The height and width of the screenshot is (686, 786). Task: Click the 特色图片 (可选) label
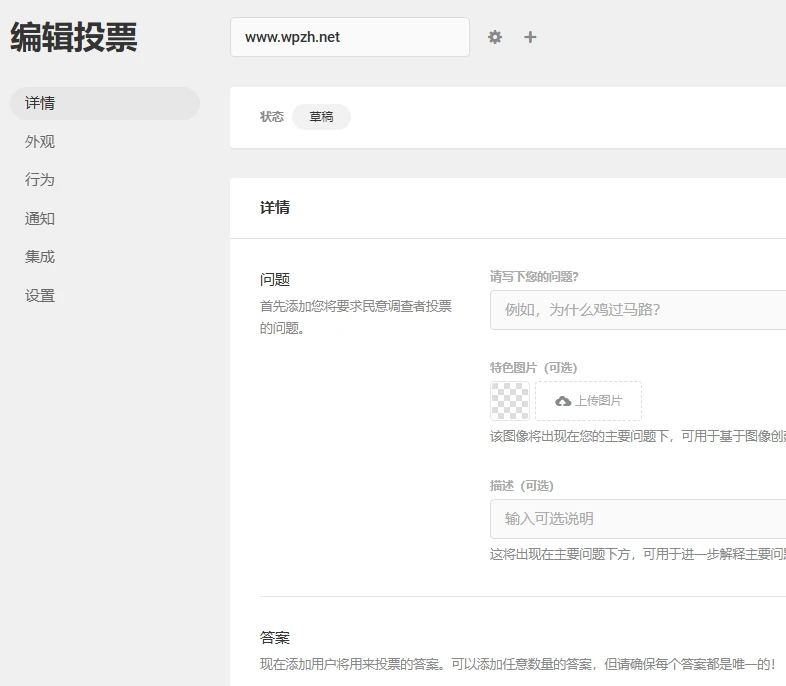[533, 368]
